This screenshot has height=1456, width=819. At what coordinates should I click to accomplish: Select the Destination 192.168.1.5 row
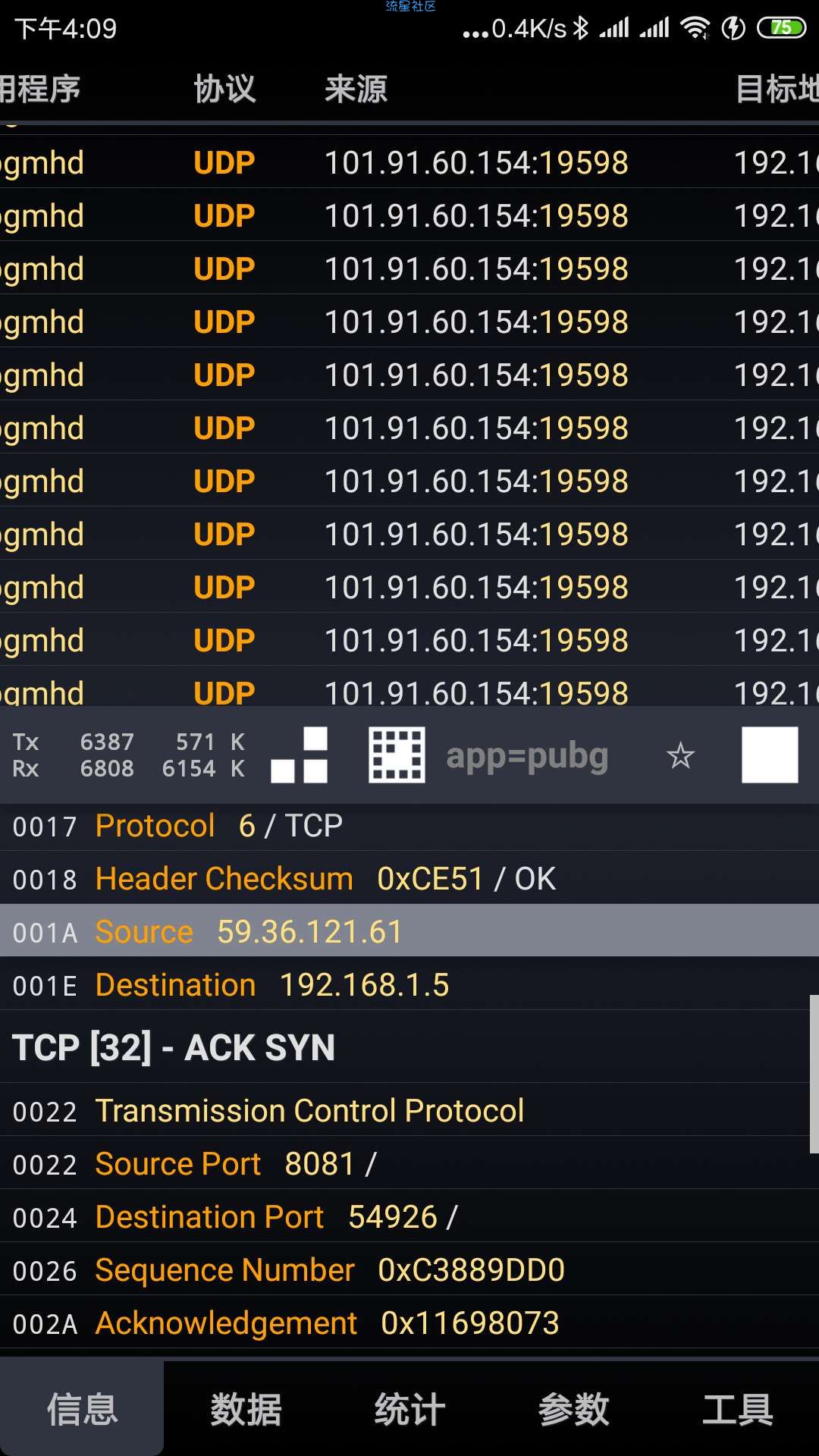409,984
